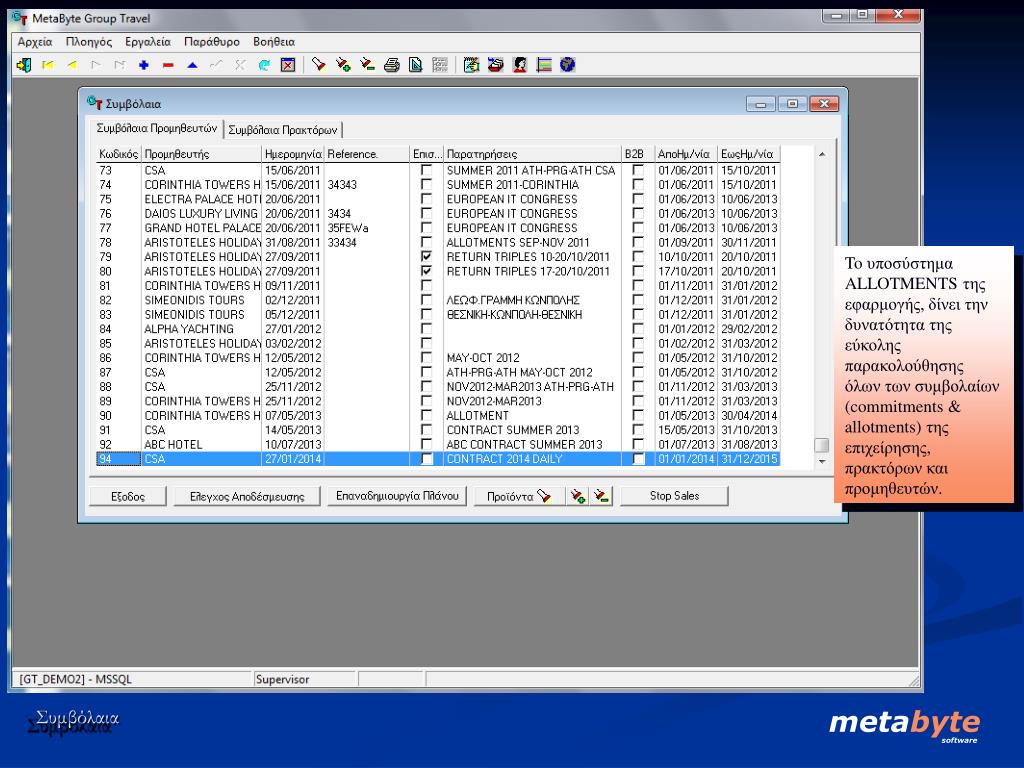Tick B2B checkbox for ABC CONTRACT SUMMER 2013
Viewport: 1024px width, 768px height.
click(x=638, y=444)
